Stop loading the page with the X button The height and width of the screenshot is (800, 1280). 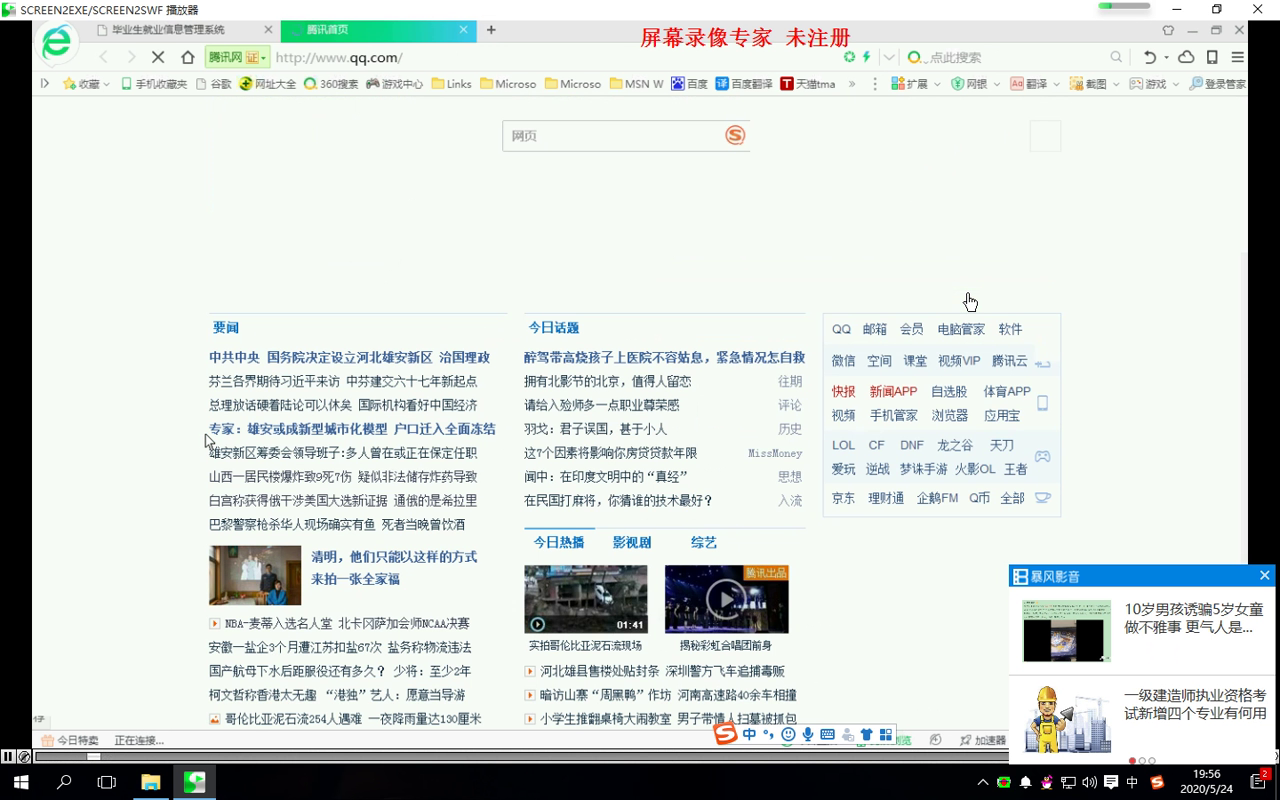[x=158, y=57]
